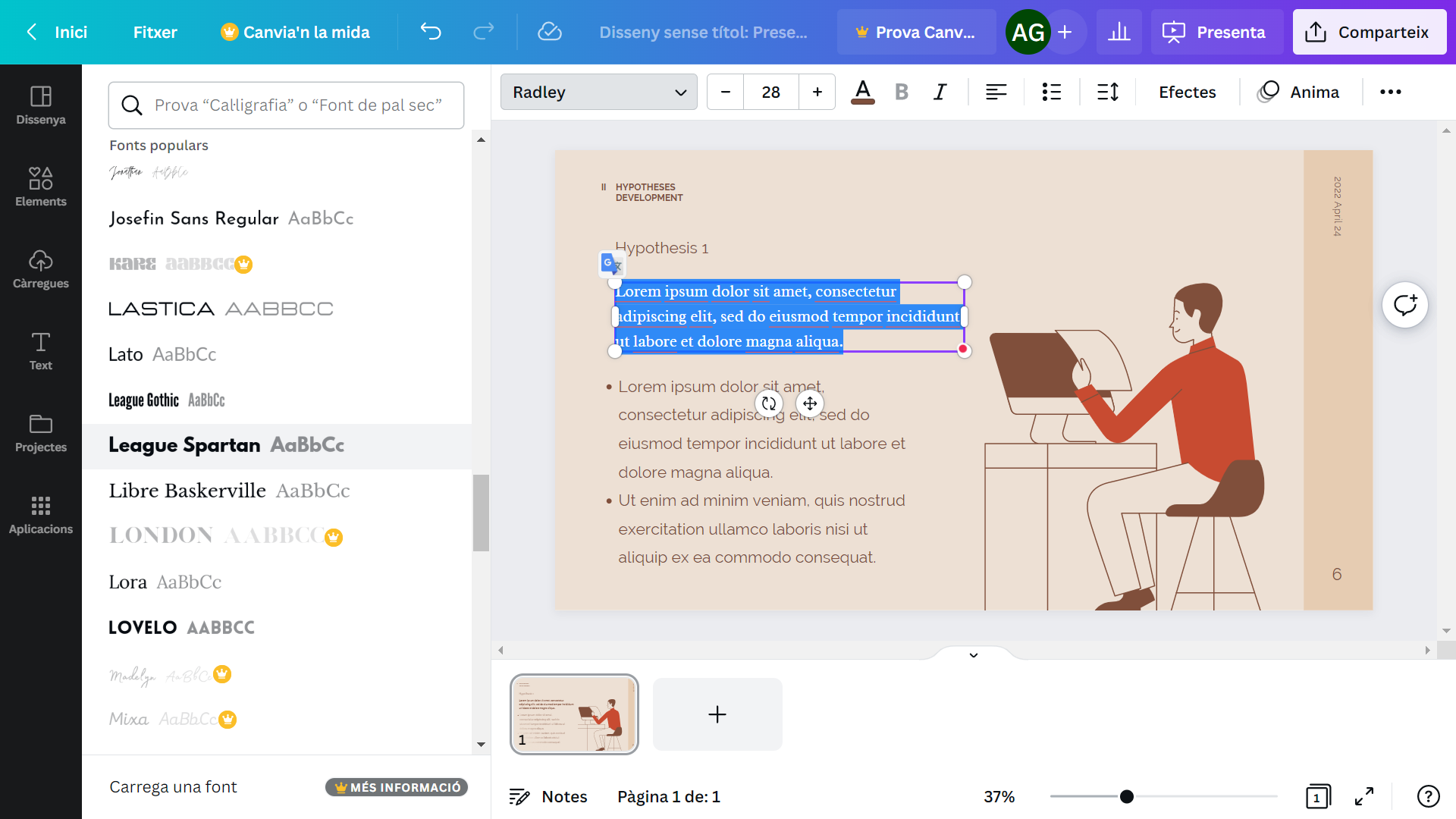Open the more options ellipsis menu
Screen dimensions: 1456x819
(1390, 92)
